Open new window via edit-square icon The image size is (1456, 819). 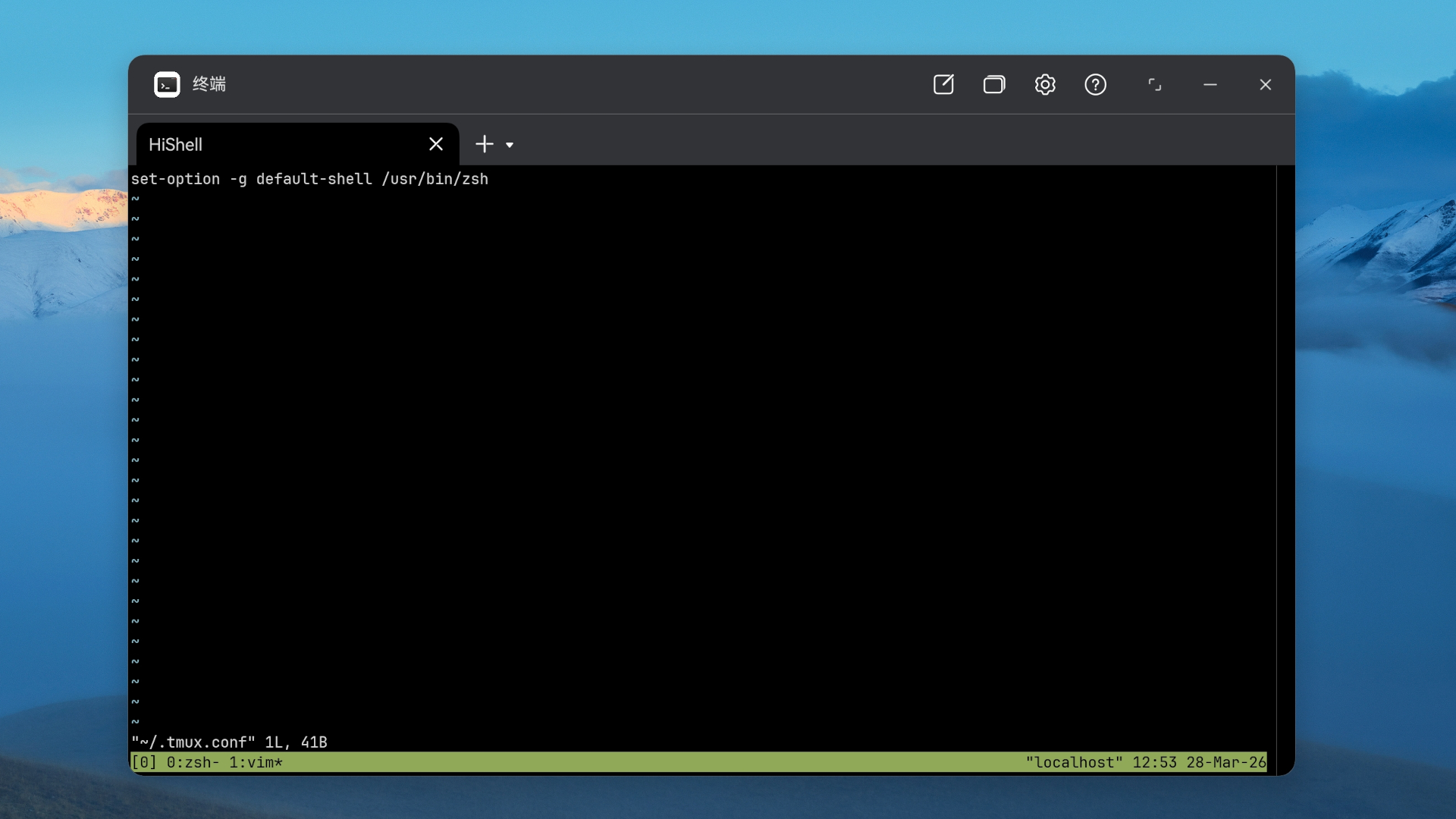(943, 84)
